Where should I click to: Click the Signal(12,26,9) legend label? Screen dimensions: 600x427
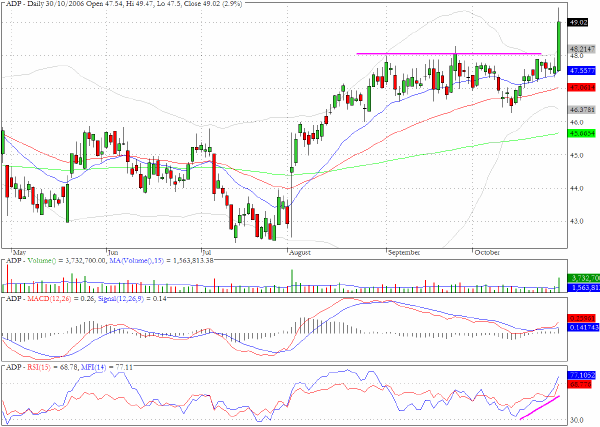click(121, 298)
